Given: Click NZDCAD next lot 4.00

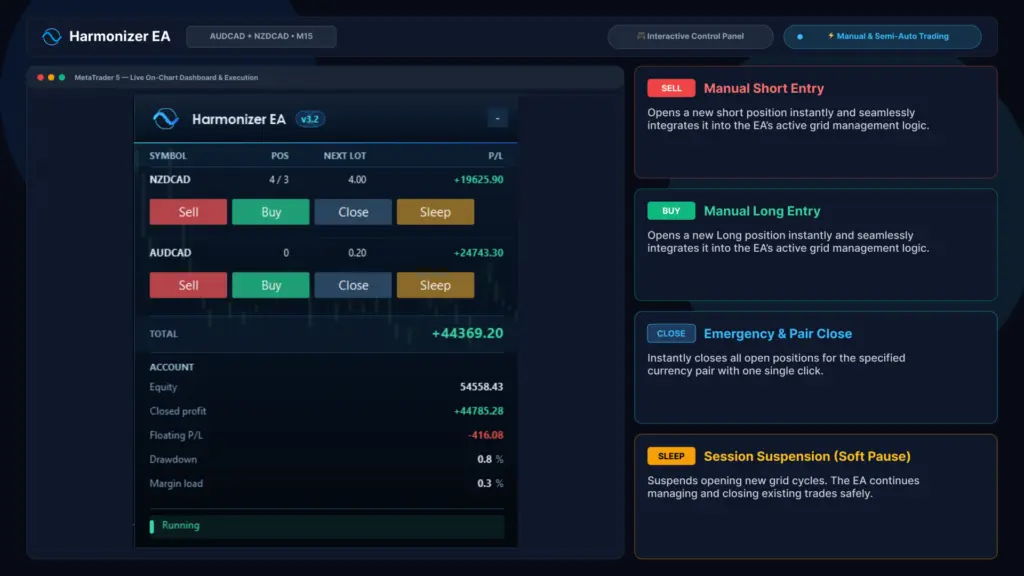Looking at the screenshot, I should [x=357, y=180].
